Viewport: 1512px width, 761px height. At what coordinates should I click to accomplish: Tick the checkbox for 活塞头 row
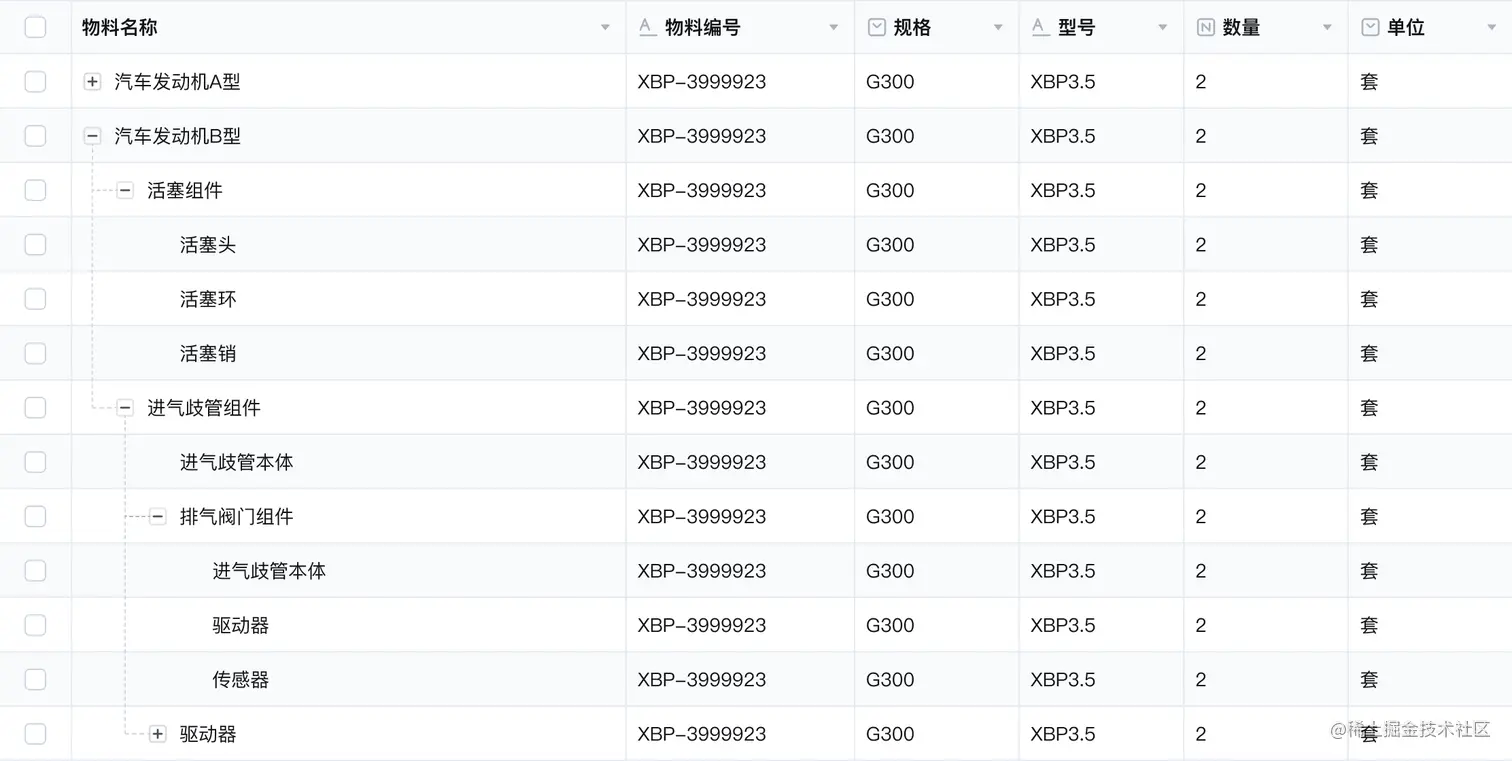[35, 245]
